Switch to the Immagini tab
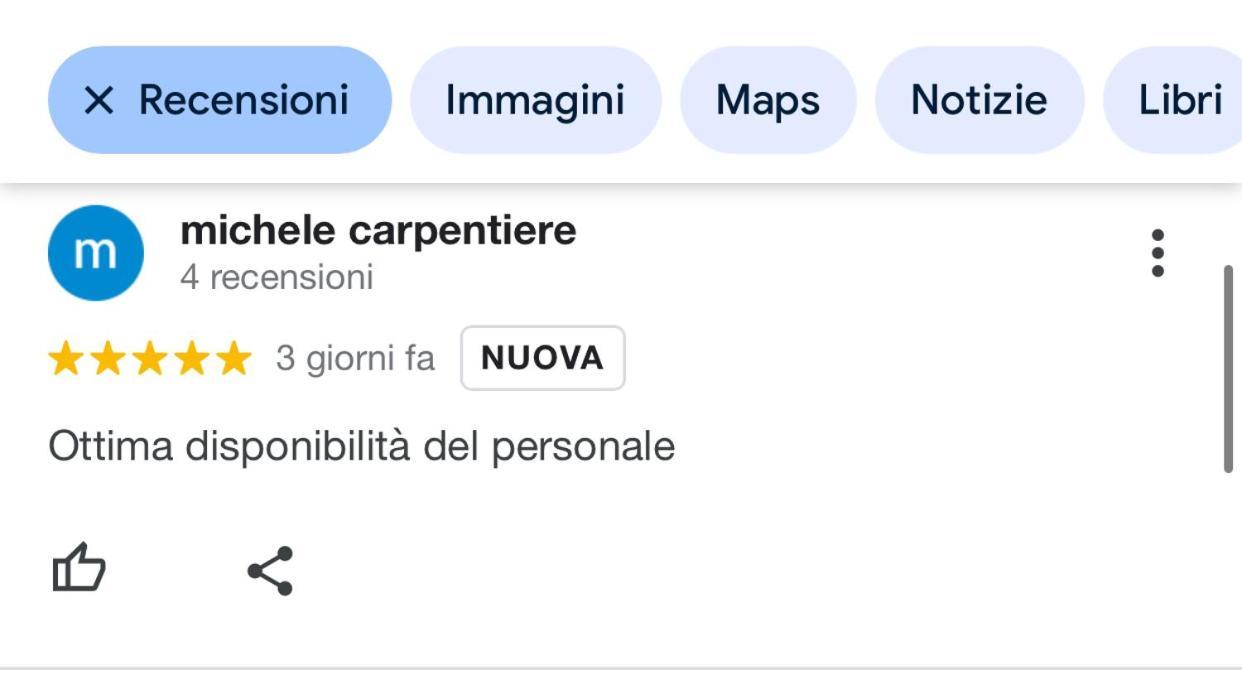 pos(535,100)
